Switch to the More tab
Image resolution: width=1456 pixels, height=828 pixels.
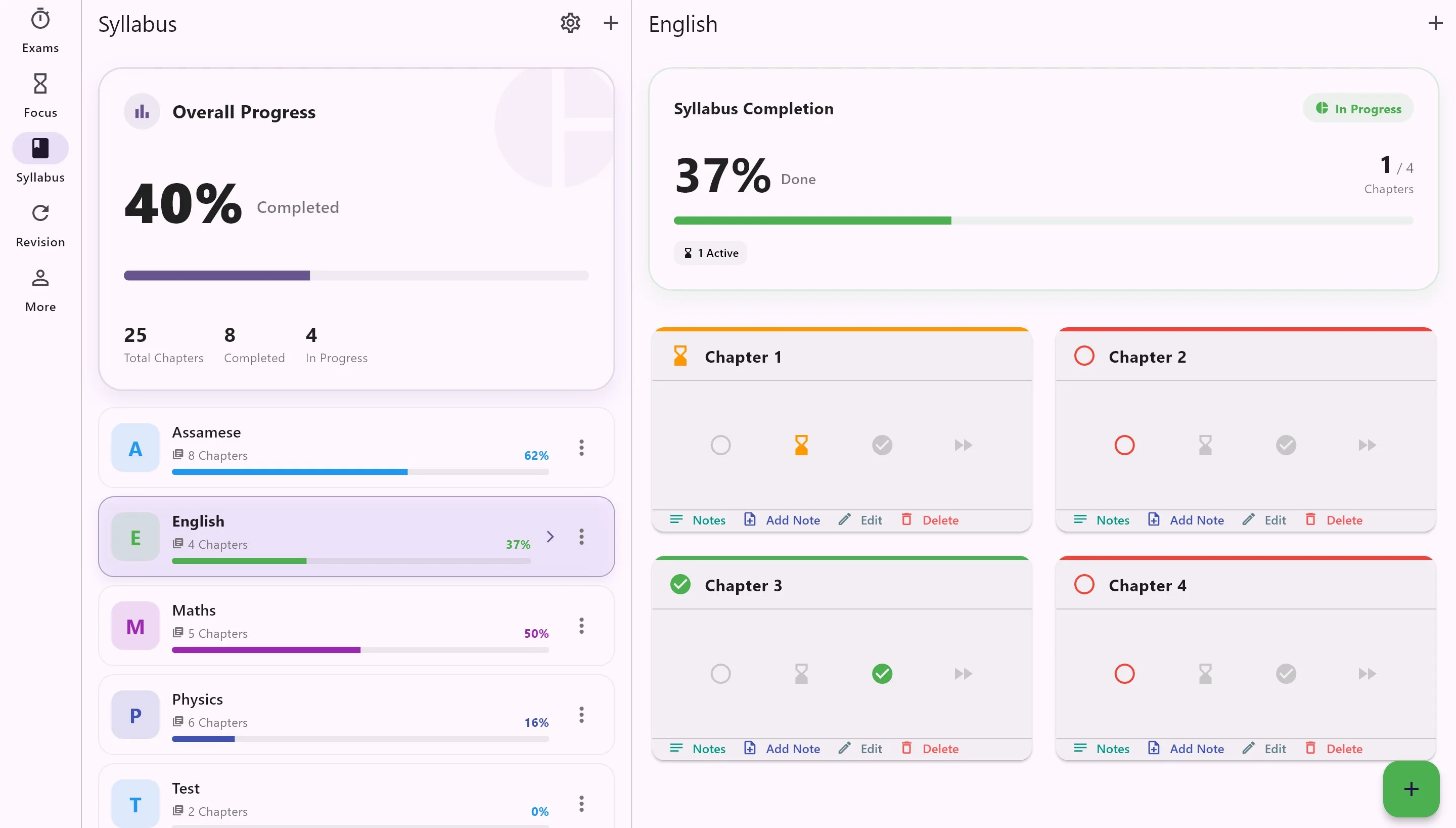coord(40,290)
